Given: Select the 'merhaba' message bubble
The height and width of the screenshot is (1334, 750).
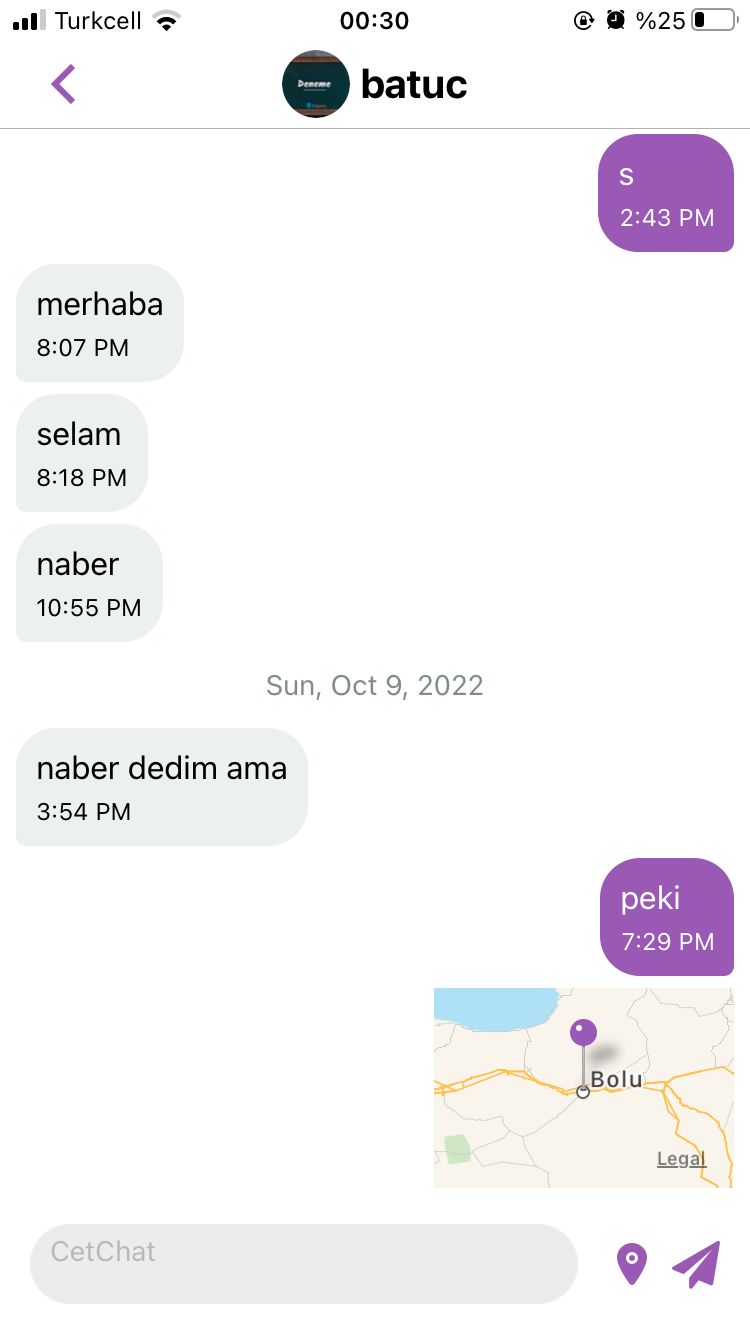Looking at the screenshot, I should [x=100, y=323].
